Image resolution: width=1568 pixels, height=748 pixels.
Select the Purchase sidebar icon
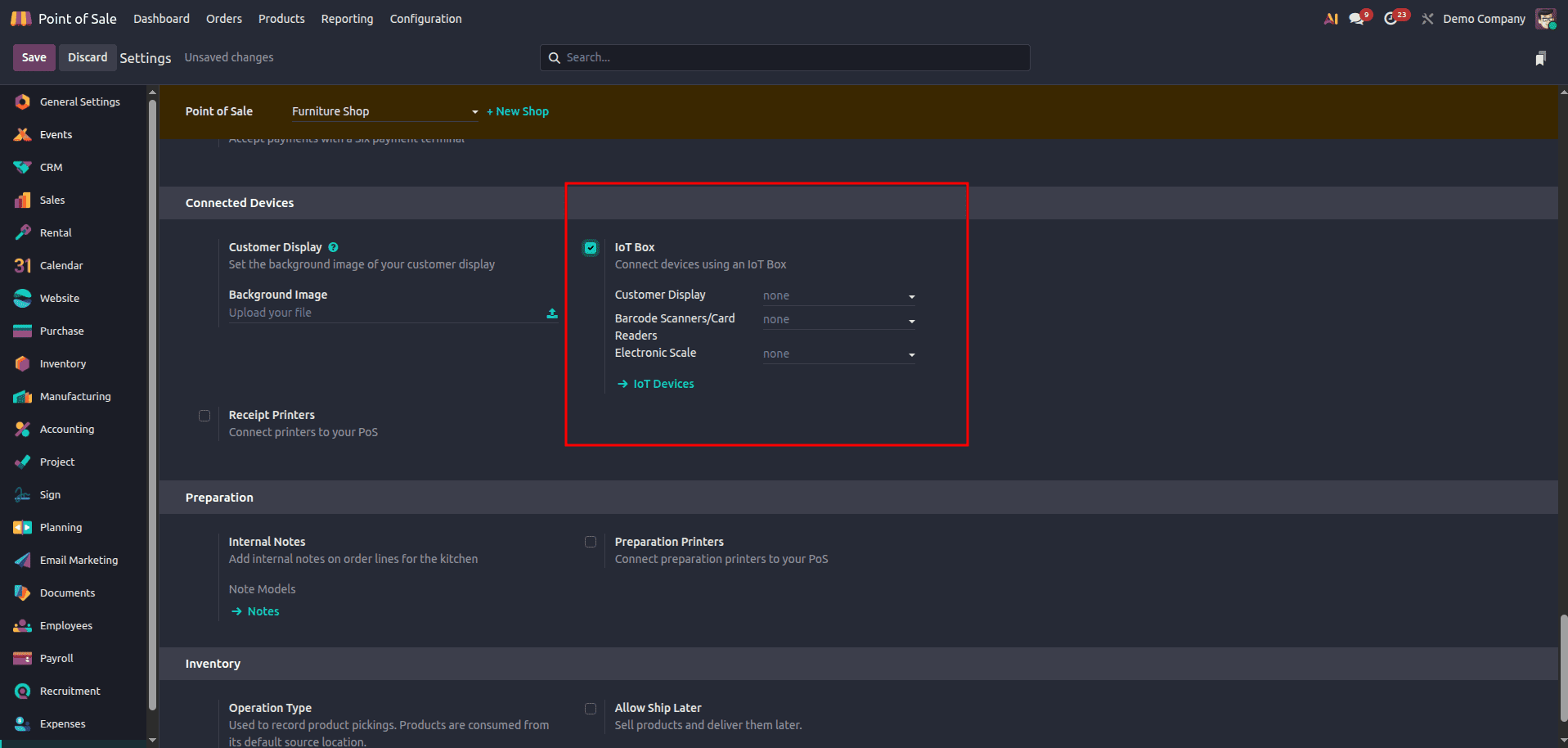click(x=23, y=331)
